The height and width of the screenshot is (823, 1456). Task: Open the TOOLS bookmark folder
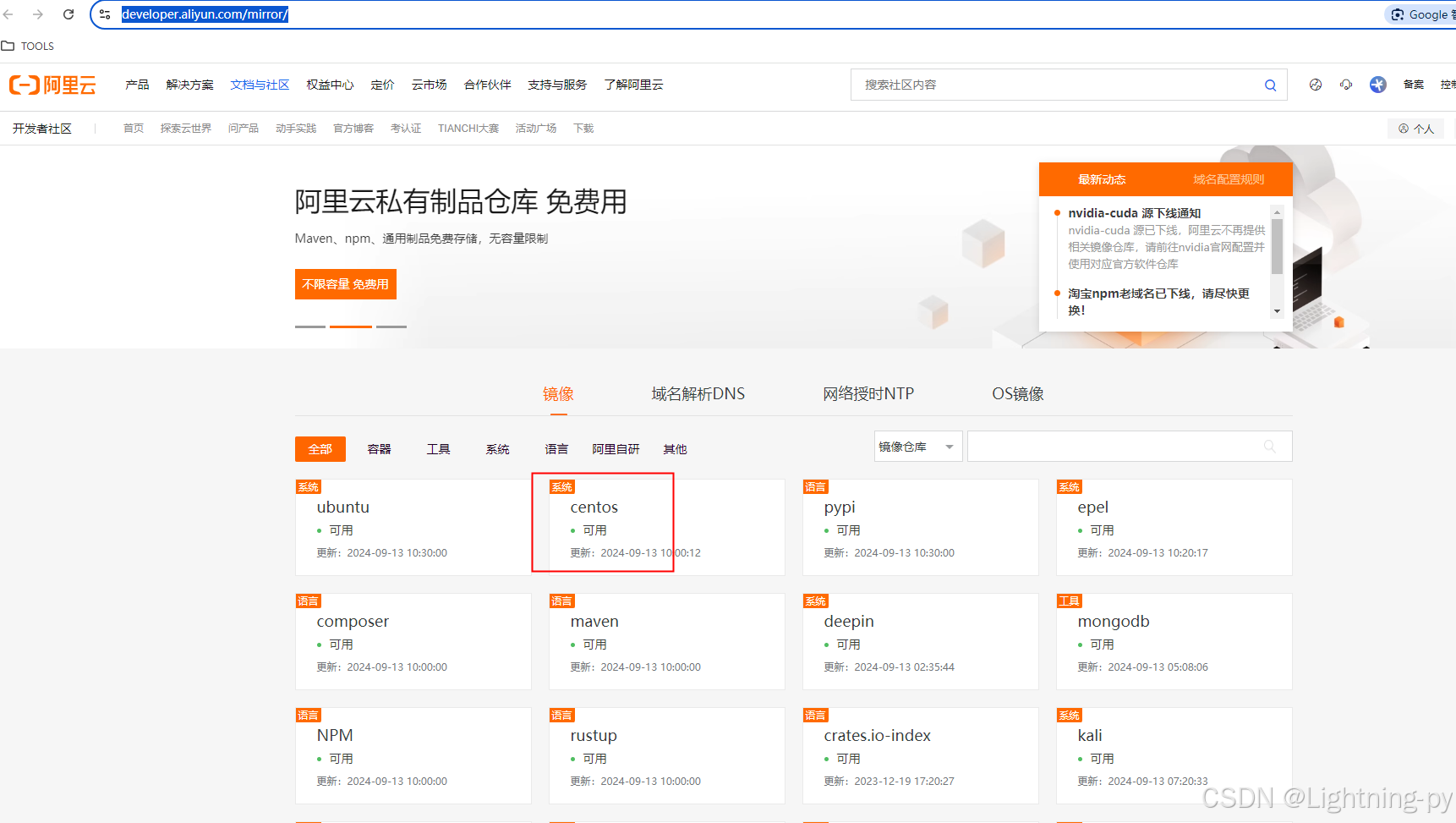pos(28,47)
